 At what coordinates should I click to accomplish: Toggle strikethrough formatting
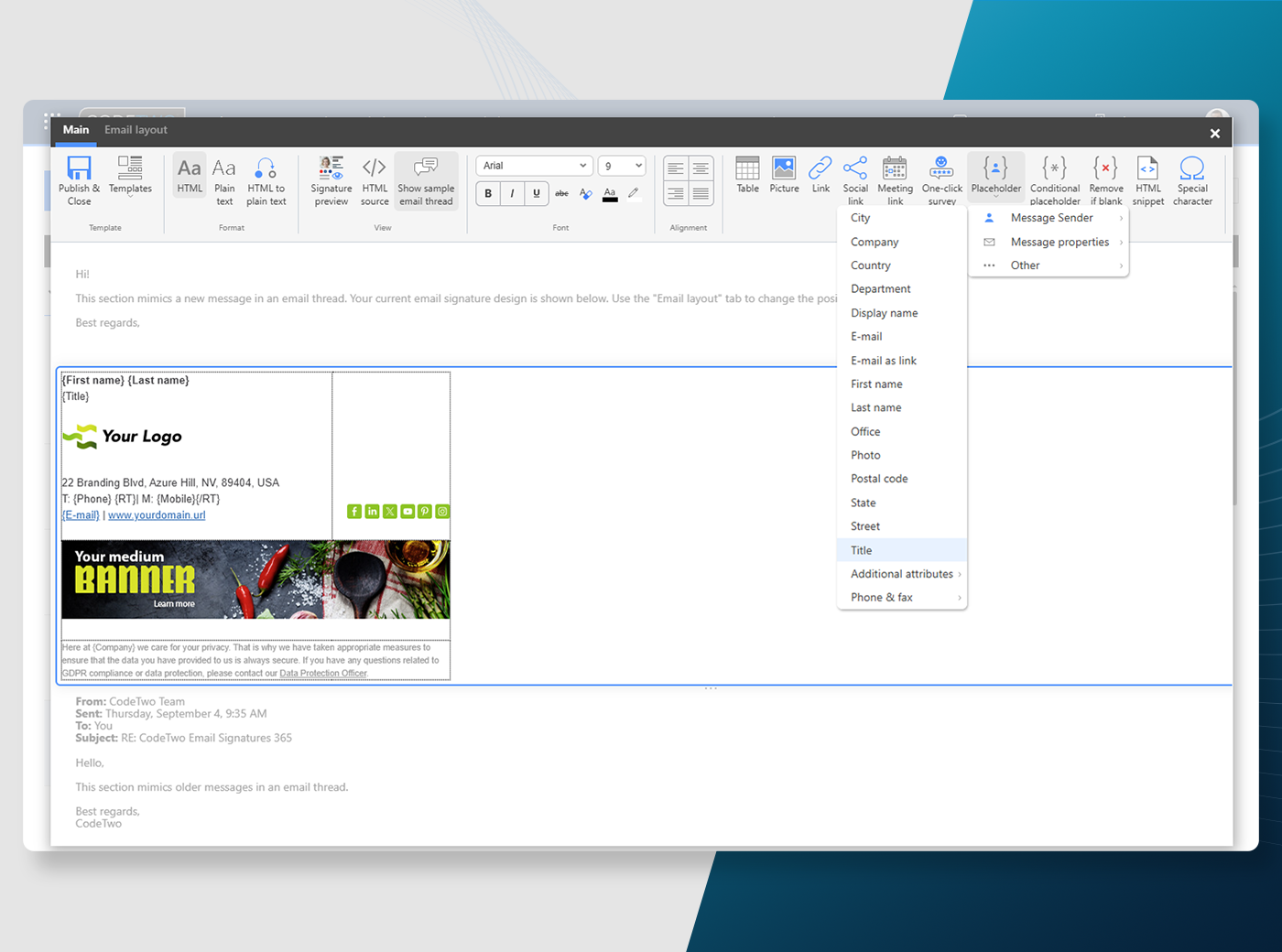pos(561,193)
